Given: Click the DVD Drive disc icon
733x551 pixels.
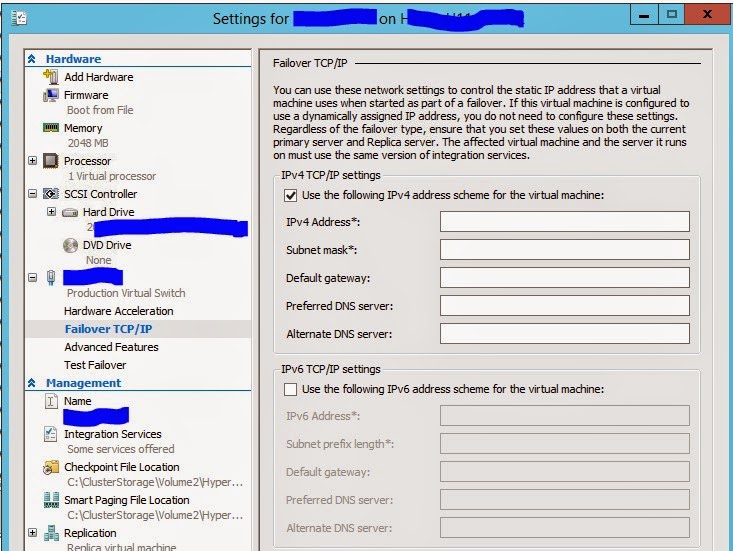Looking at the screenshot, I should coord(70,245).
